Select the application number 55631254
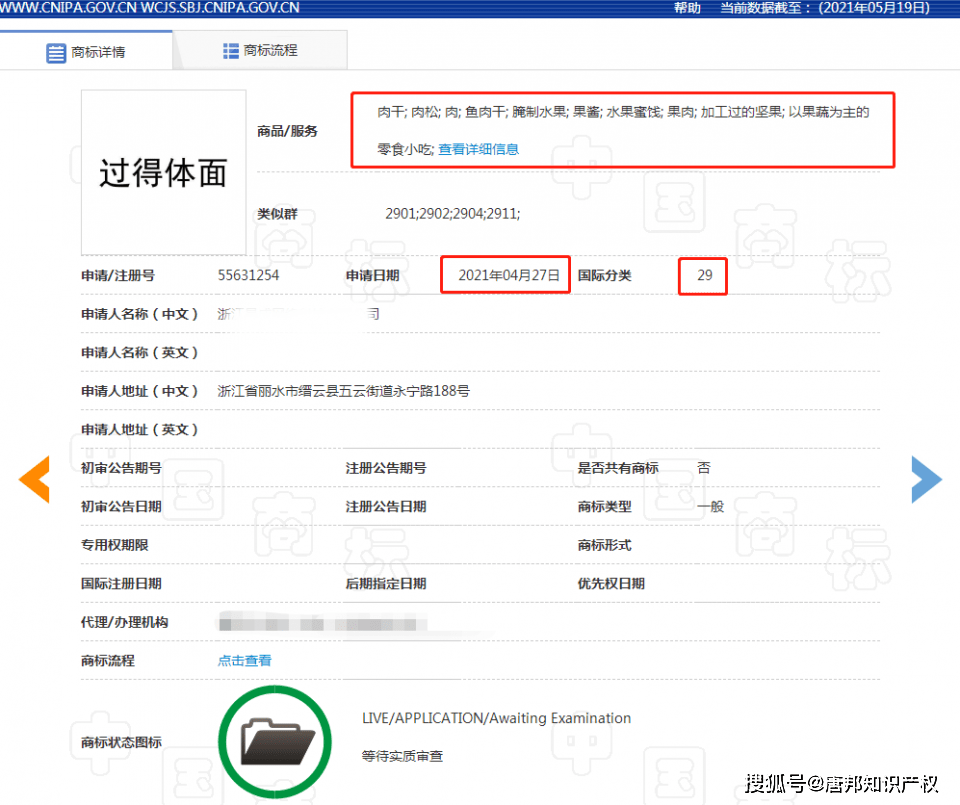 248,275
